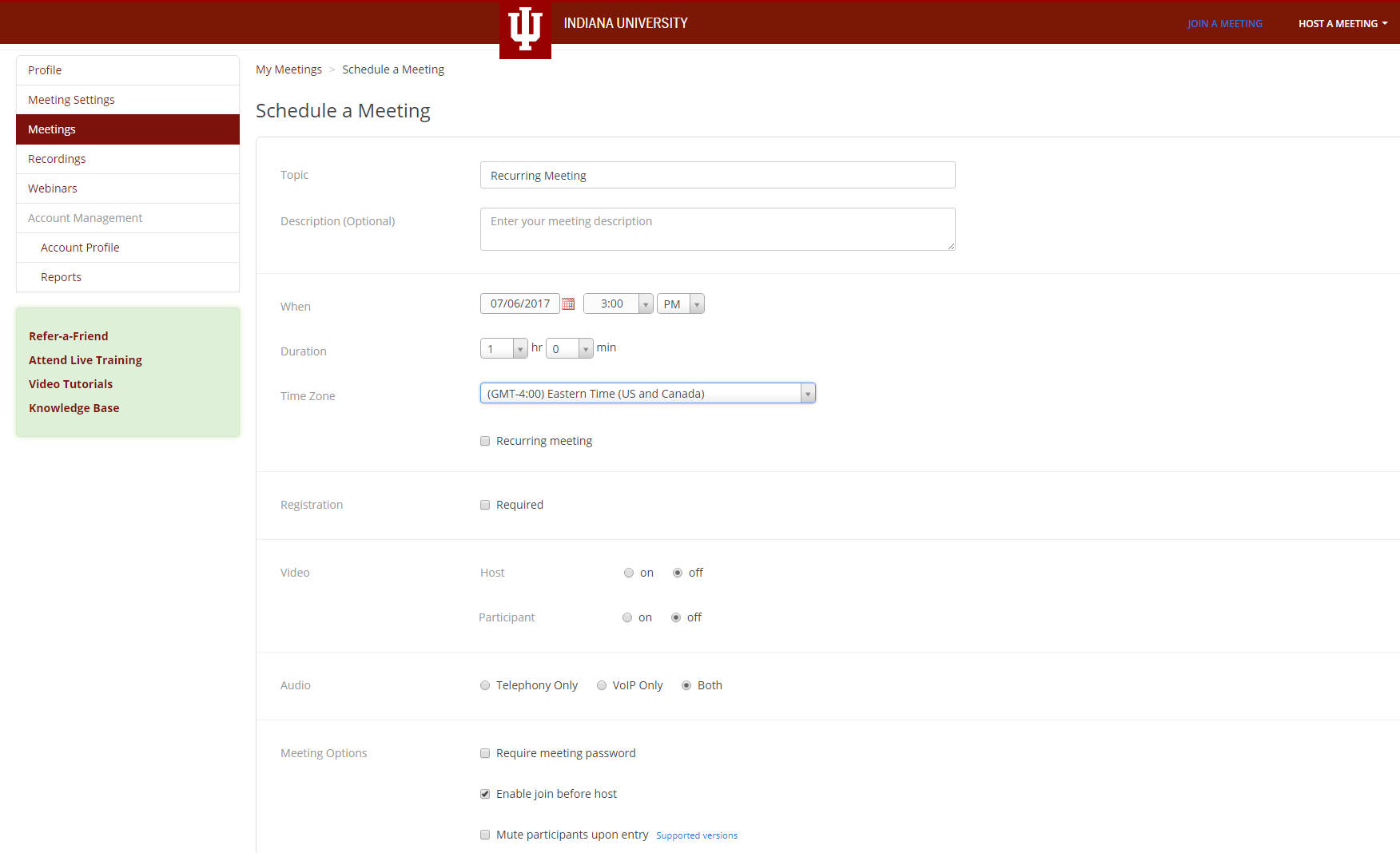Tick Require meeting password option
This screenshot has width=1400, height=853.
coord(485,753)
